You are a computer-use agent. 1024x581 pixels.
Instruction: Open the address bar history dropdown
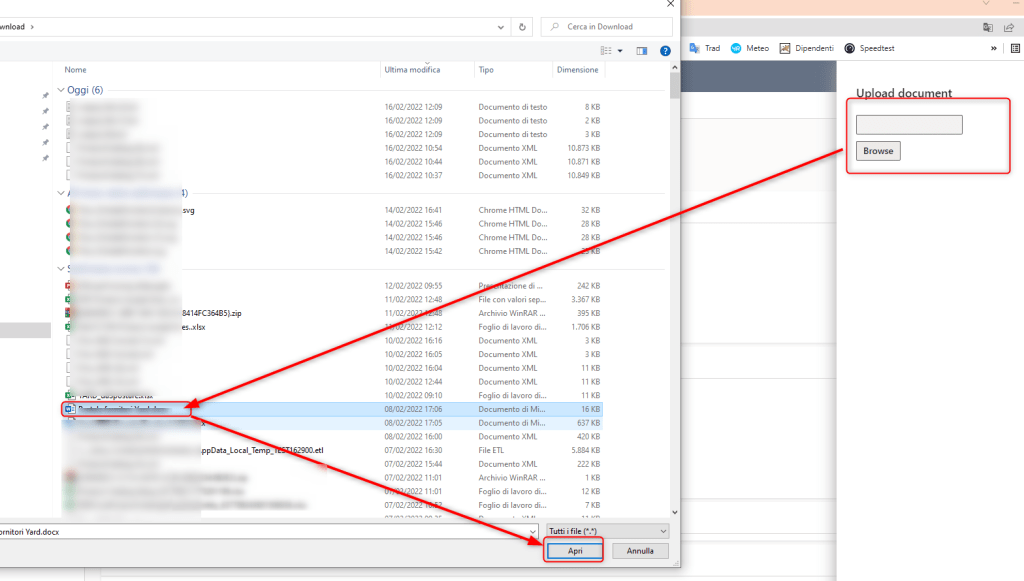click(499, 27)
